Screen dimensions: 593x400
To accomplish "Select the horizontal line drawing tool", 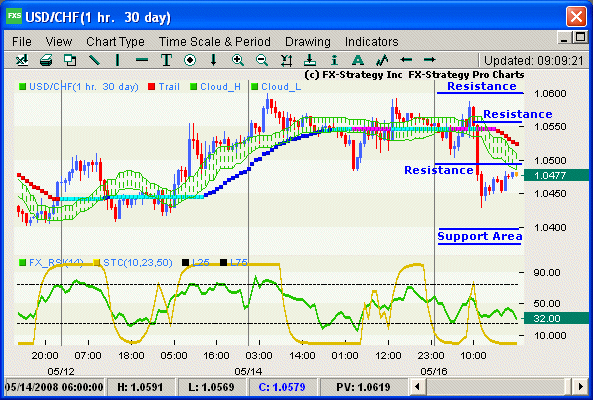I will [142, 60].
